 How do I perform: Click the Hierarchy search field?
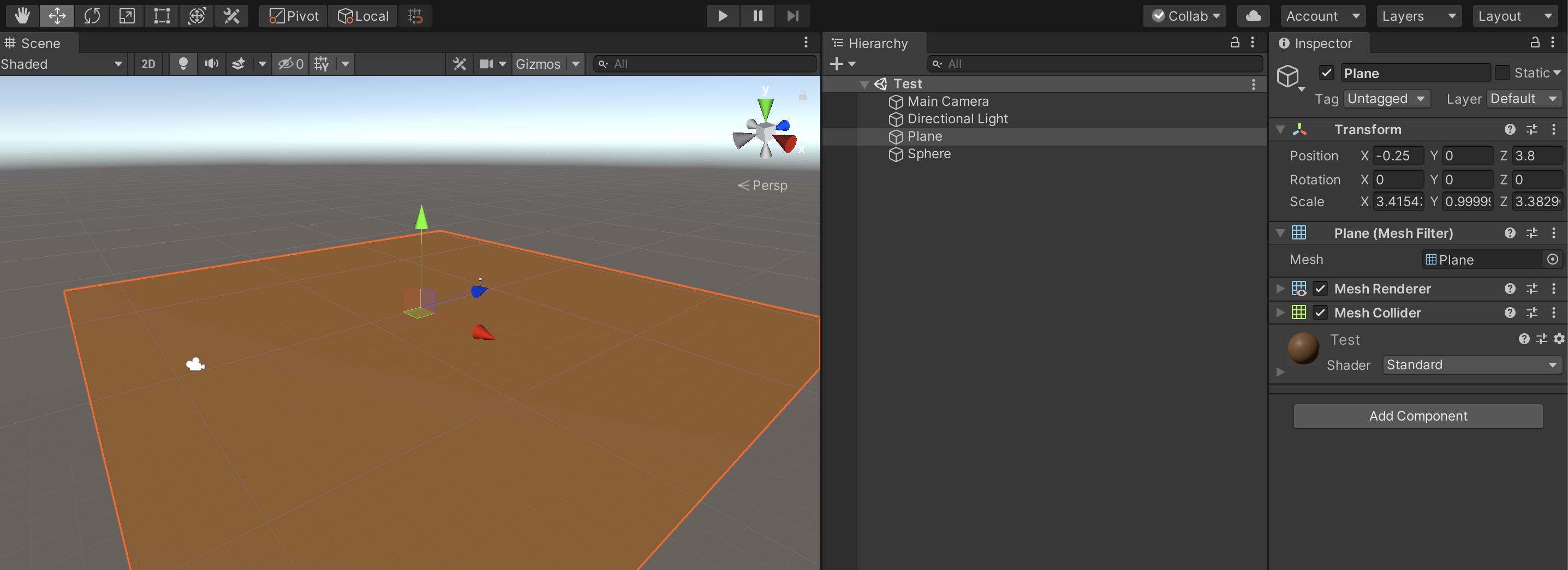[x=1094, y=64]
